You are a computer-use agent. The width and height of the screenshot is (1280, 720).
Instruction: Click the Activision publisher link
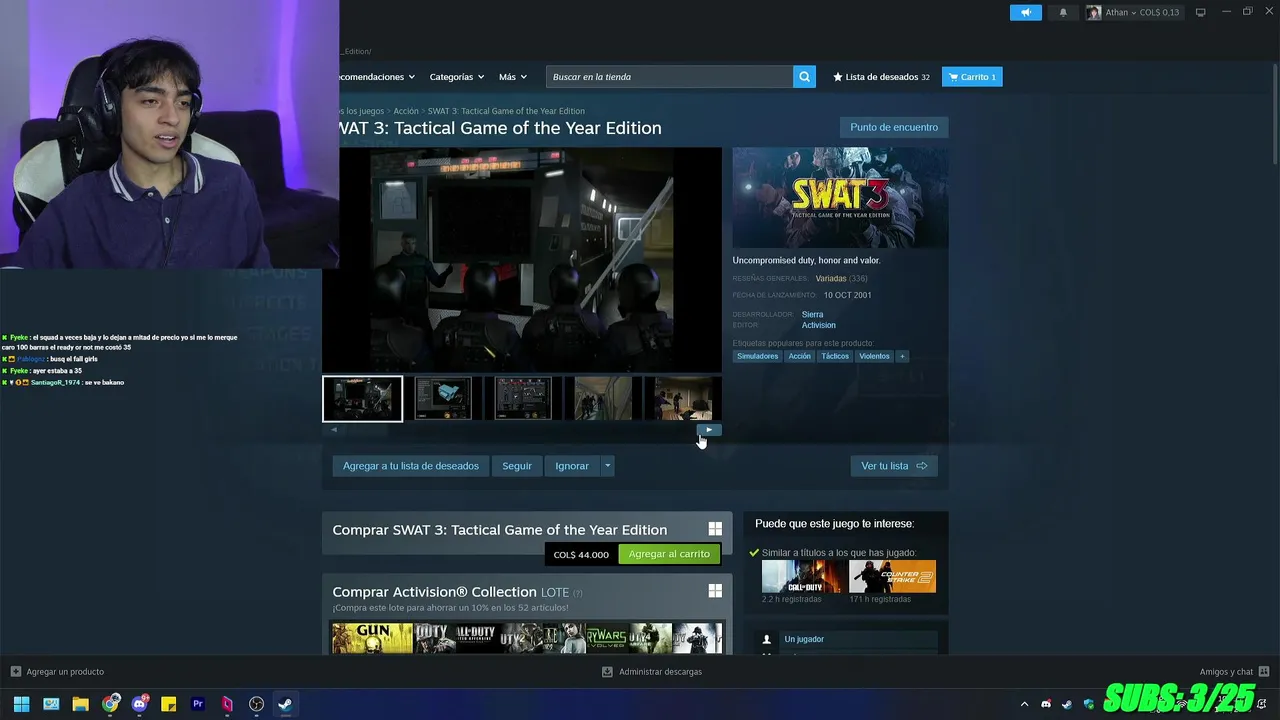pos(818,325)
